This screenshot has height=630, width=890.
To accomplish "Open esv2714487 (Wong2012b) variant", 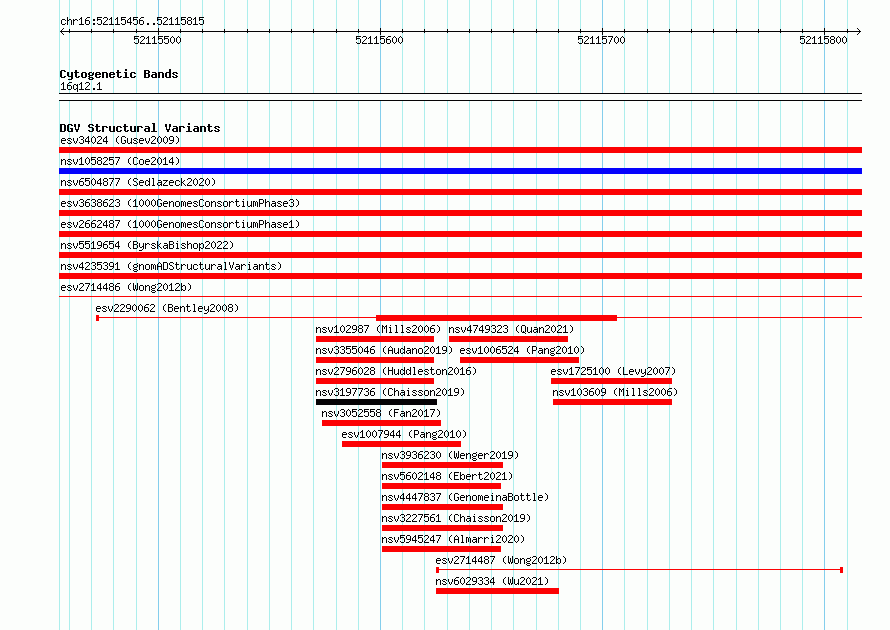I will click(x=501, y=560).
